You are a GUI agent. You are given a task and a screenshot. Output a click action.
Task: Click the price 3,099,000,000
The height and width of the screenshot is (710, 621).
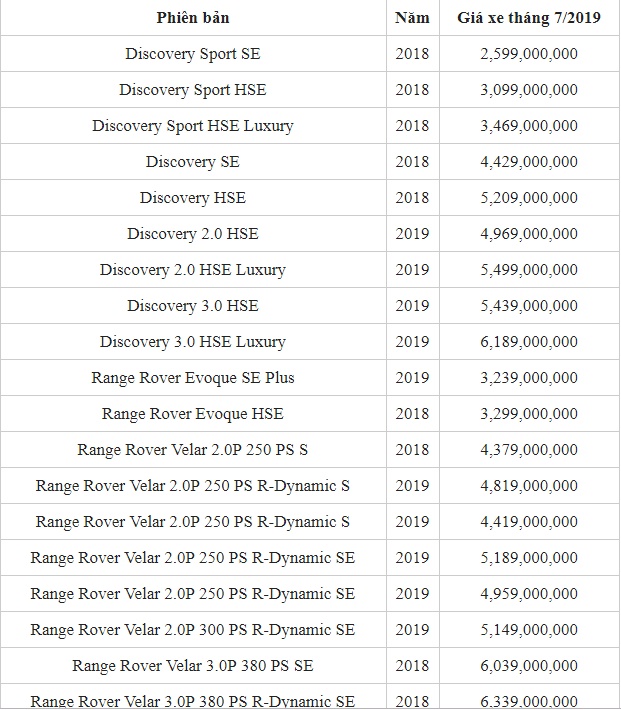529,90
